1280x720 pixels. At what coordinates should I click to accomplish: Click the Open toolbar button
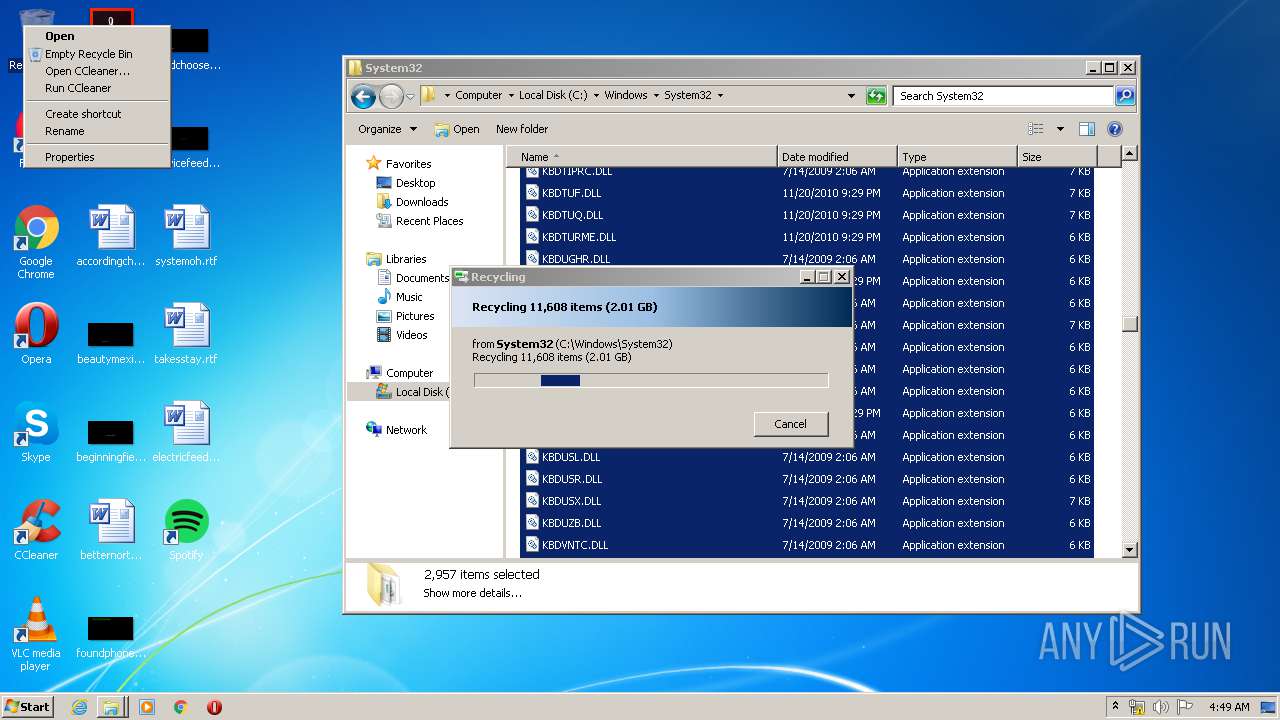point(457,129)
